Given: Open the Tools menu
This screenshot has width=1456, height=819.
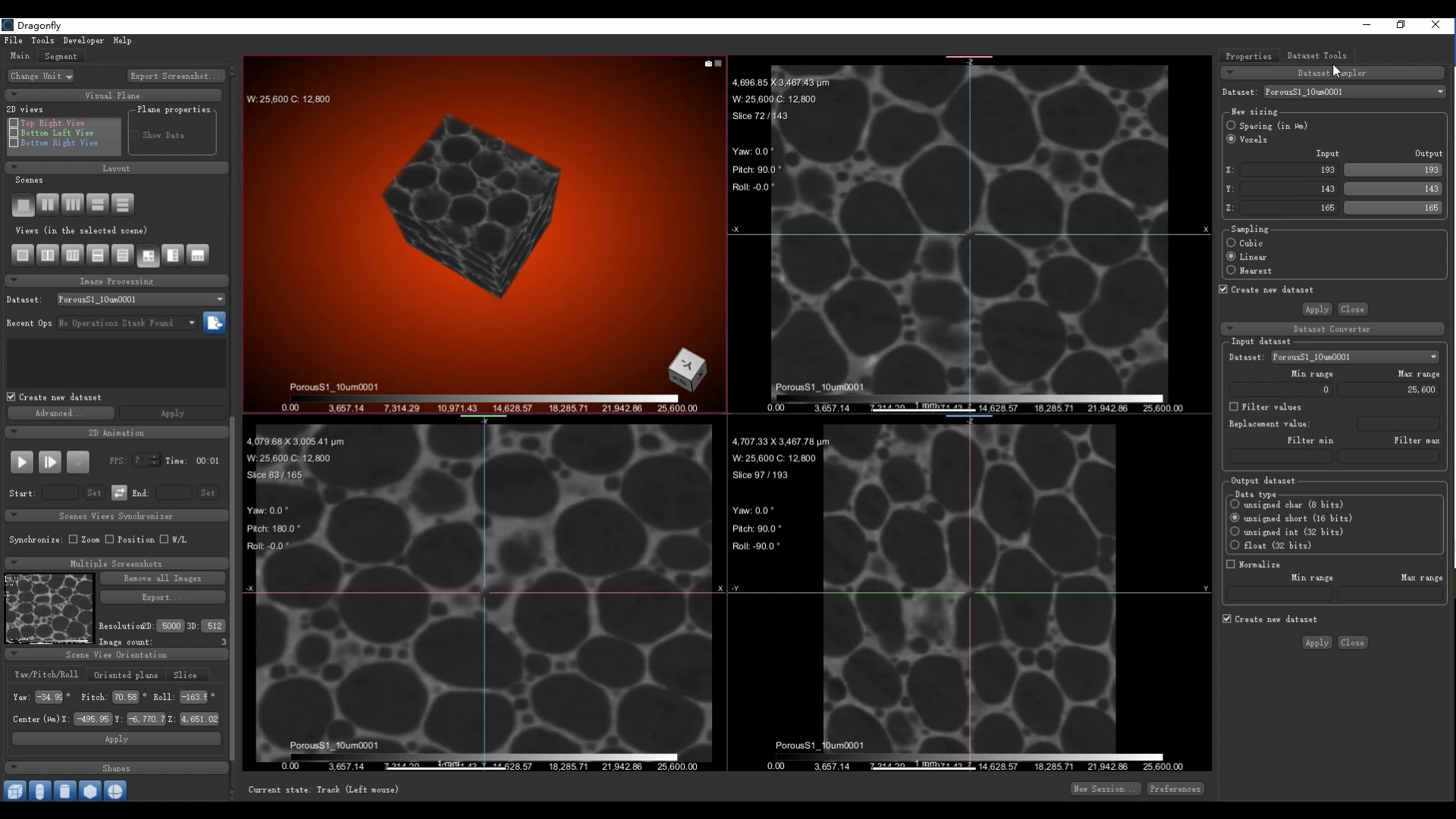Looking at the screenshot, I should click(42, 40).
